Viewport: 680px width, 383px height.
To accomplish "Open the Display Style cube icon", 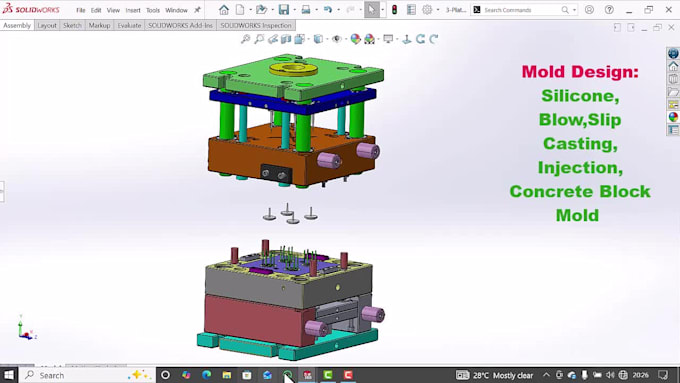I will [x=318, y=39].
